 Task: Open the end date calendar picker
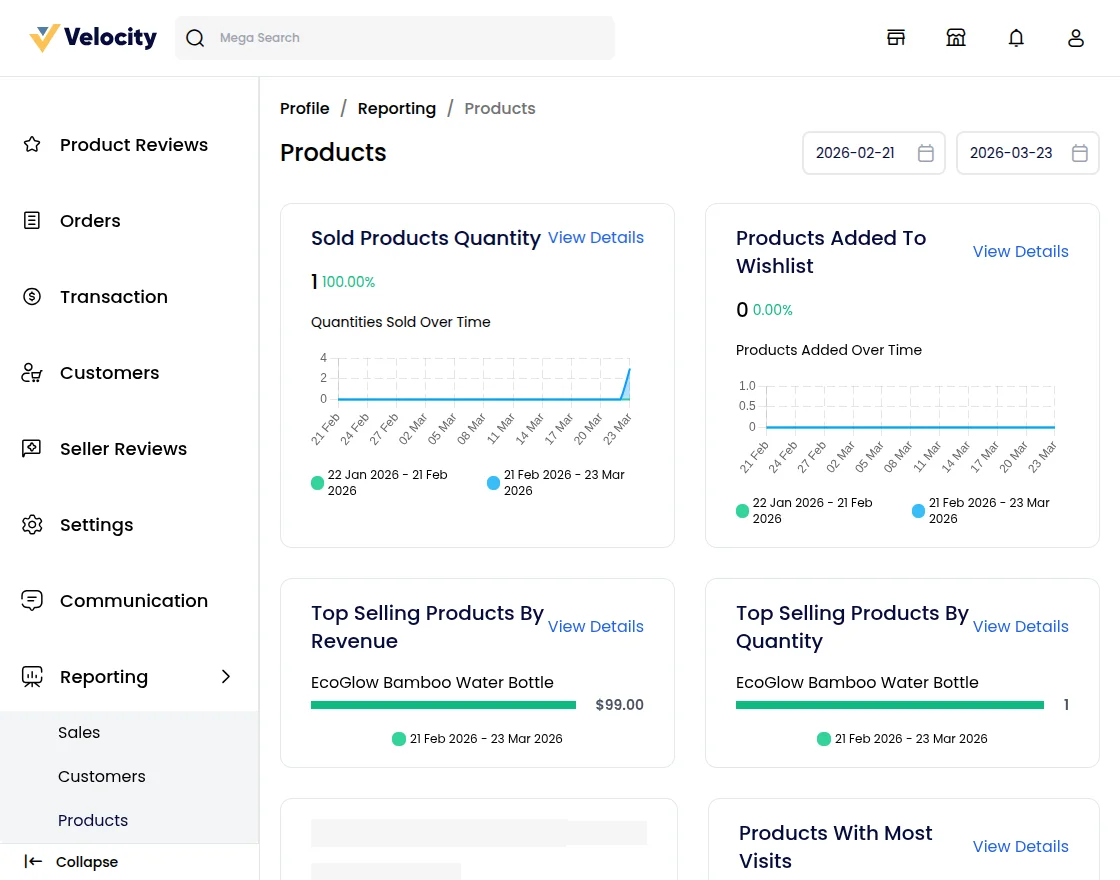[1080, 153]
